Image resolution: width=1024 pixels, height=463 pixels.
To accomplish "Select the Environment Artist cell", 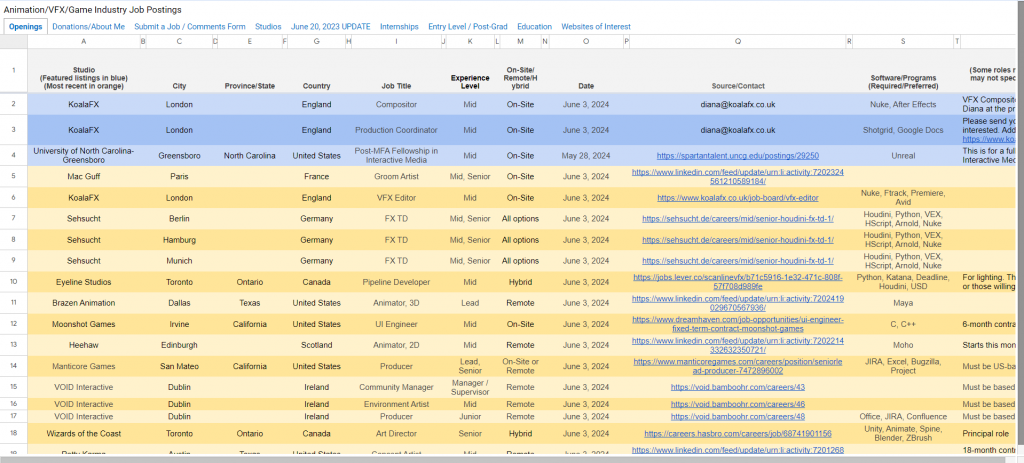I will pyautogui.click(x=396, y=404).
